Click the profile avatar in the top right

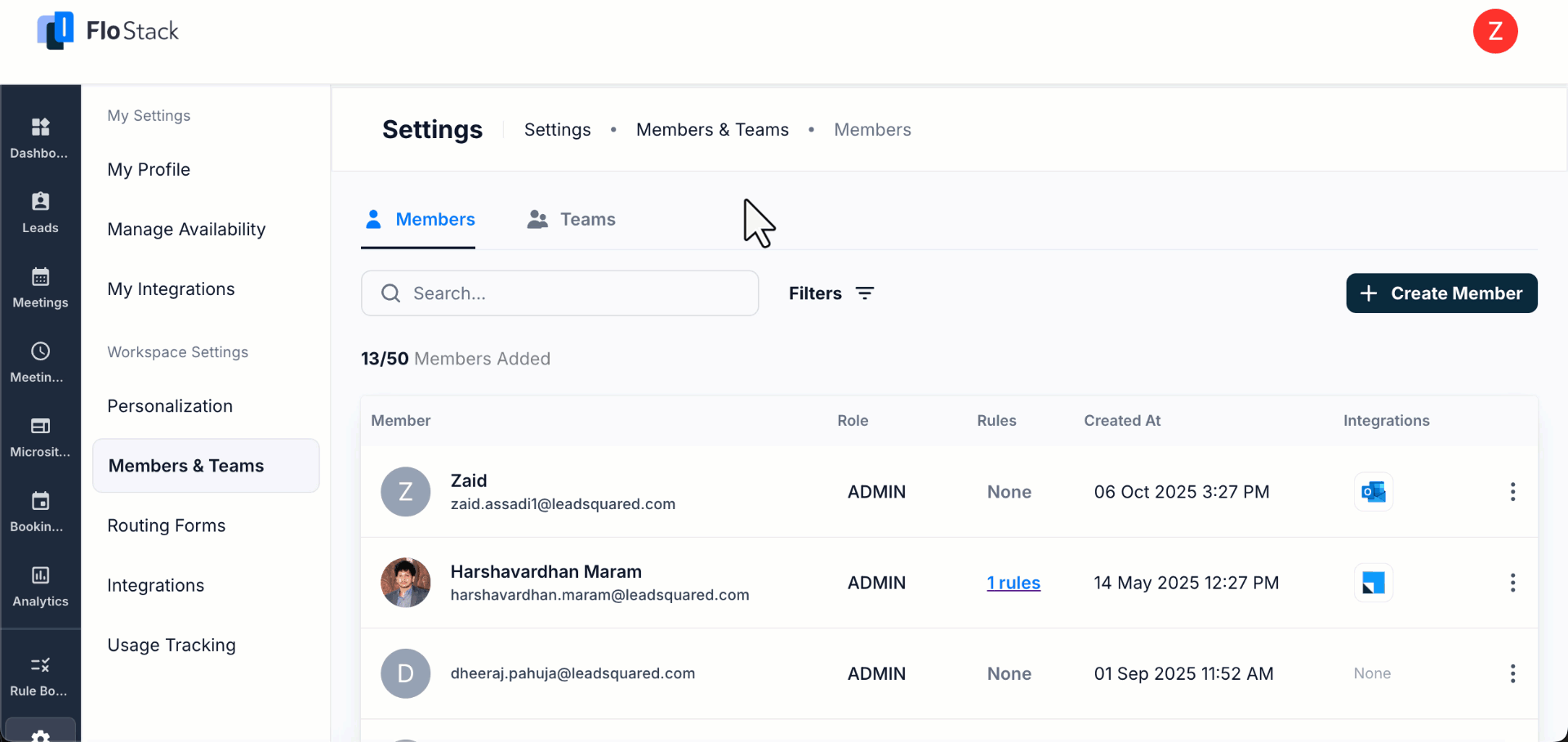(x=1495, y=31)
